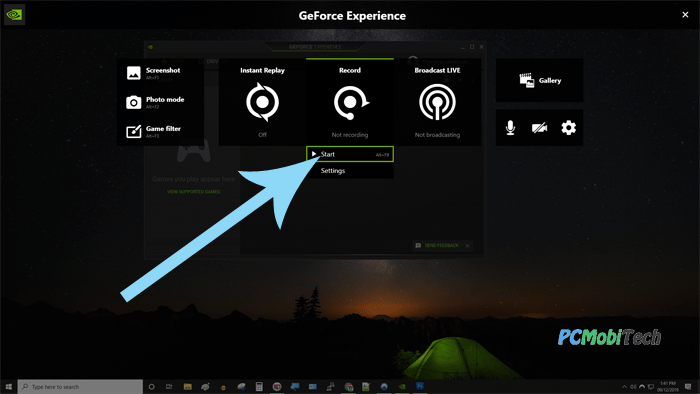
Task: Open overlay settings gear icon
Action: (568, 128)
